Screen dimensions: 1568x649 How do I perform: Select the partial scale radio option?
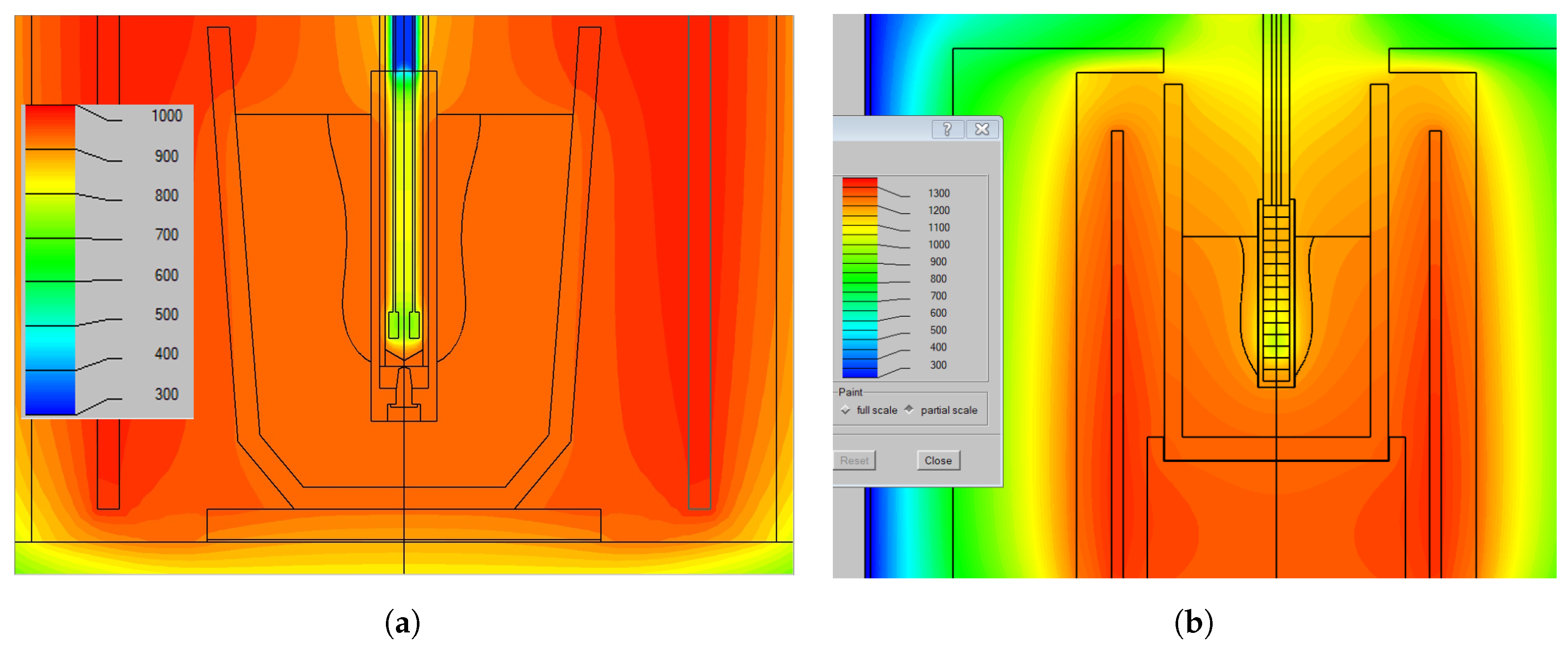[x=909, y=410]
